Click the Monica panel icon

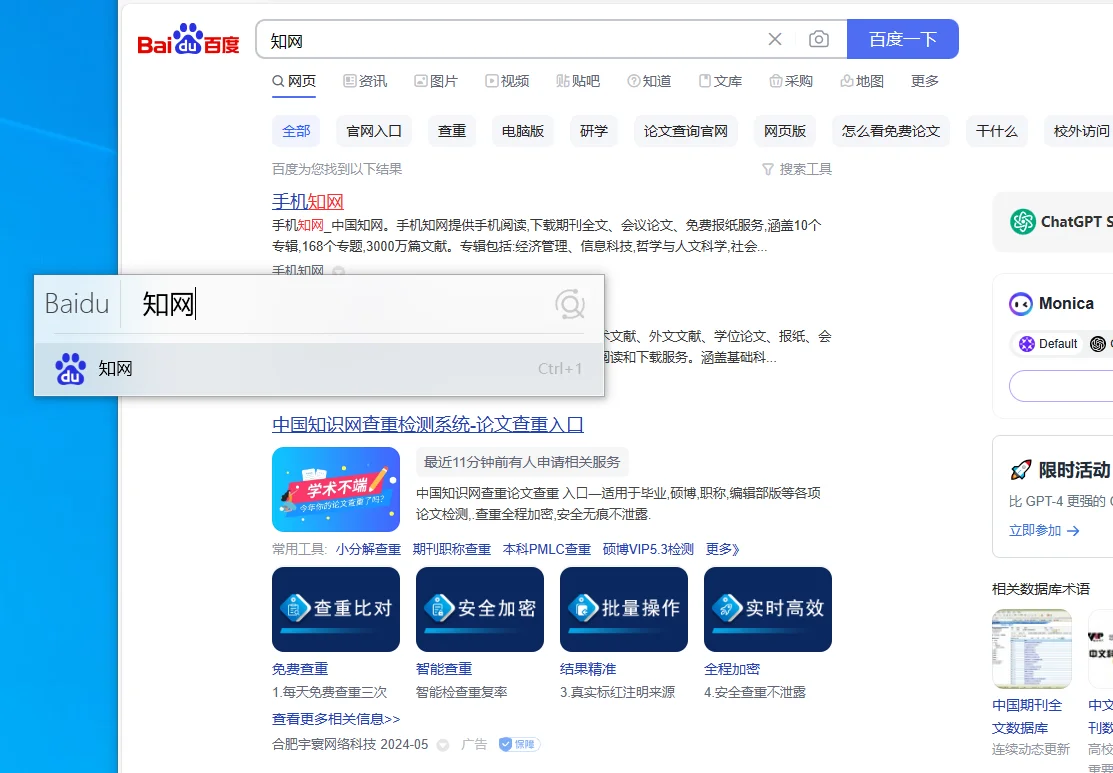[x=1021, y=303]
